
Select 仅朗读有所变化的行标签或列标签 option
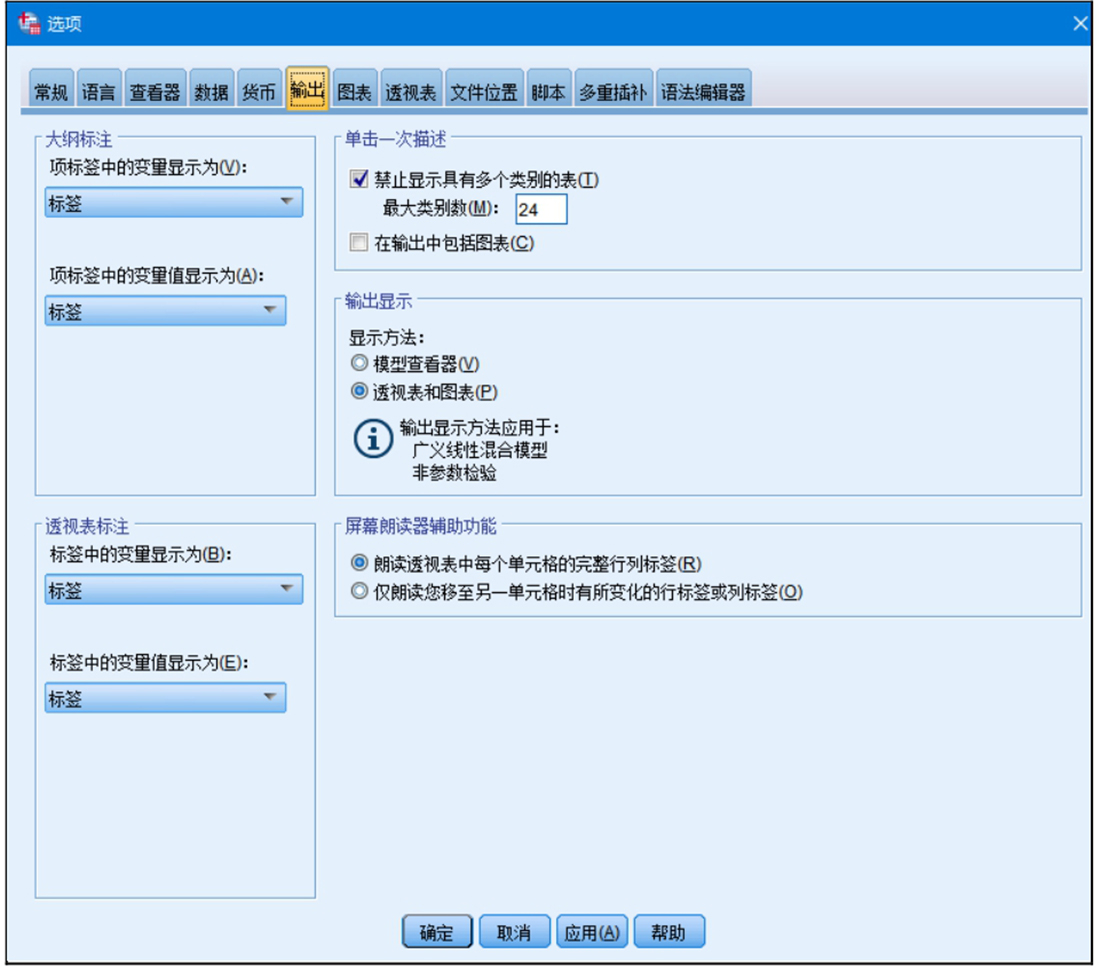(359, 592)
